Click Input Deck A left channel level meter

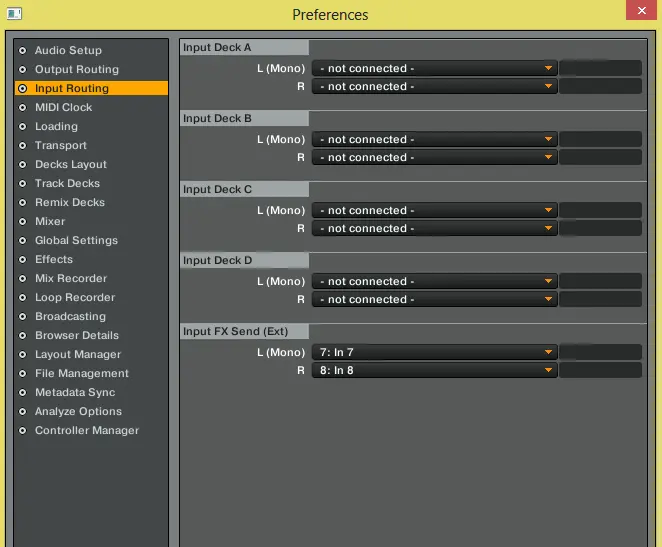[600, 69]
